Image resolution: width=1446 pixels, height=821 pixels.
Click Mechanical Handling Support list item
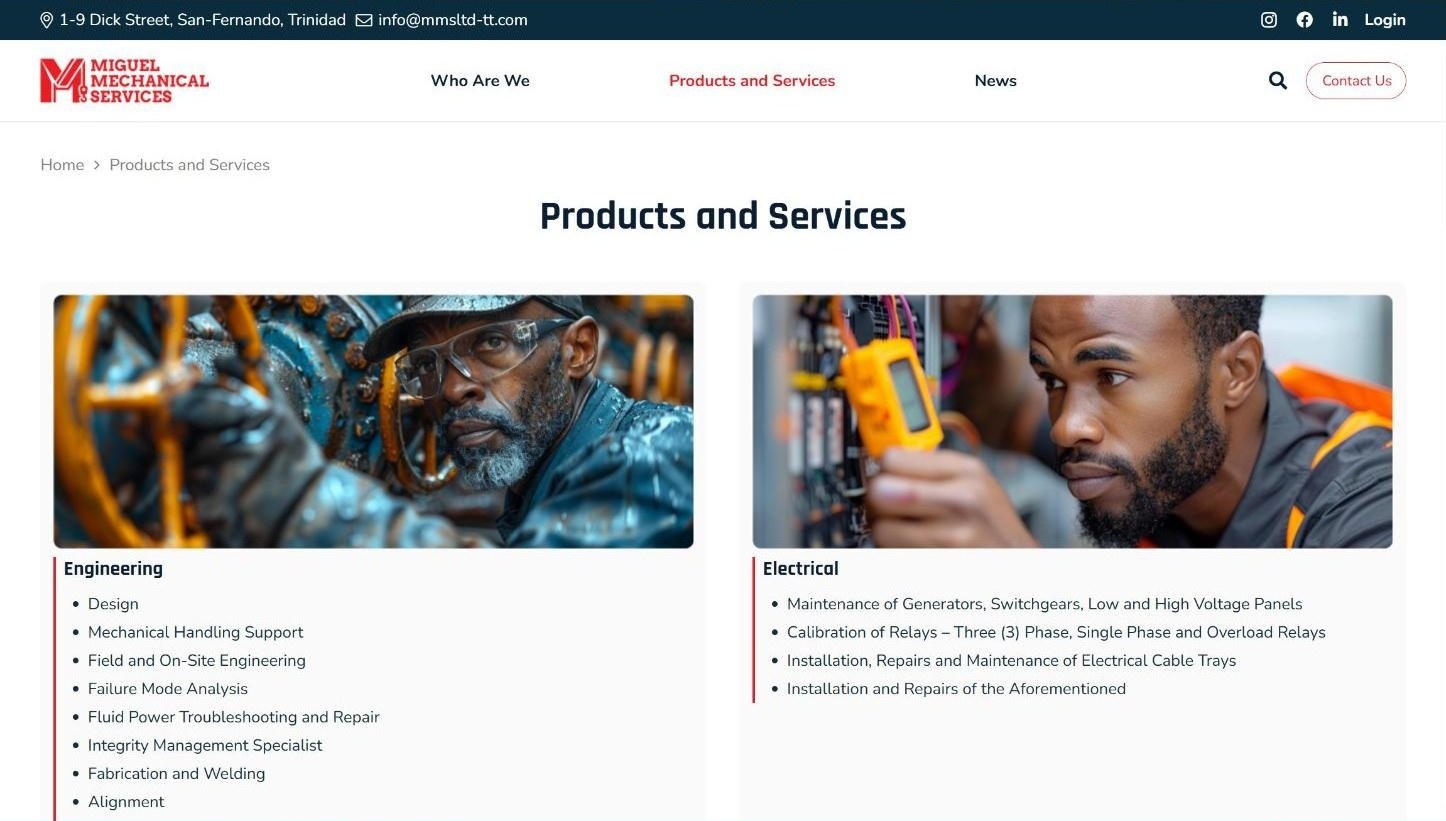pos(196,632)
